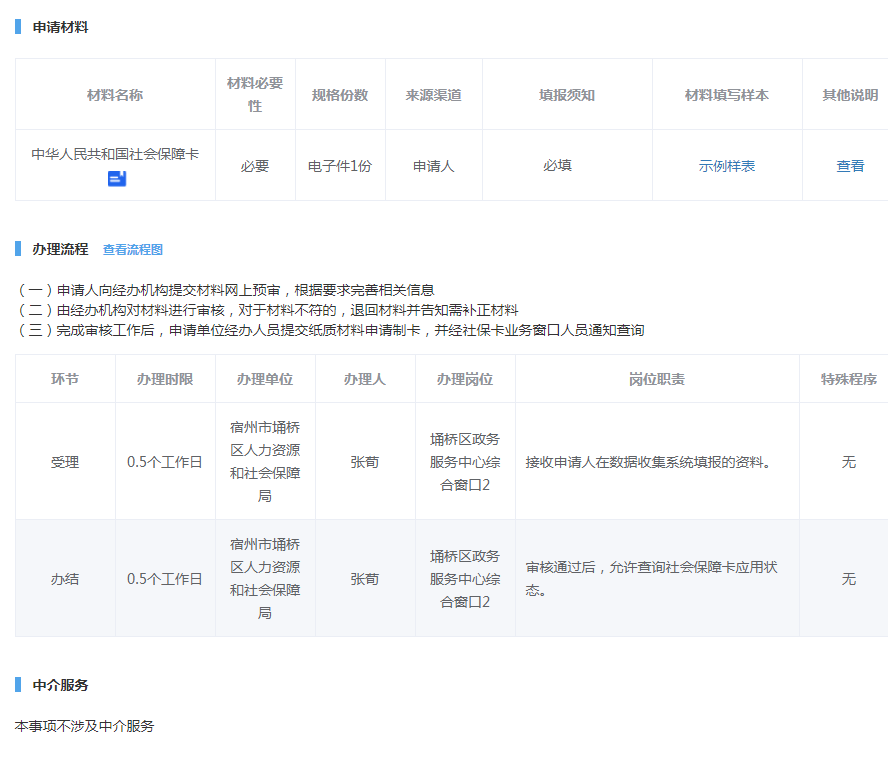Select the 材料必要性 column header
Viewport: 888px width, 781px height.
[255, 94]
